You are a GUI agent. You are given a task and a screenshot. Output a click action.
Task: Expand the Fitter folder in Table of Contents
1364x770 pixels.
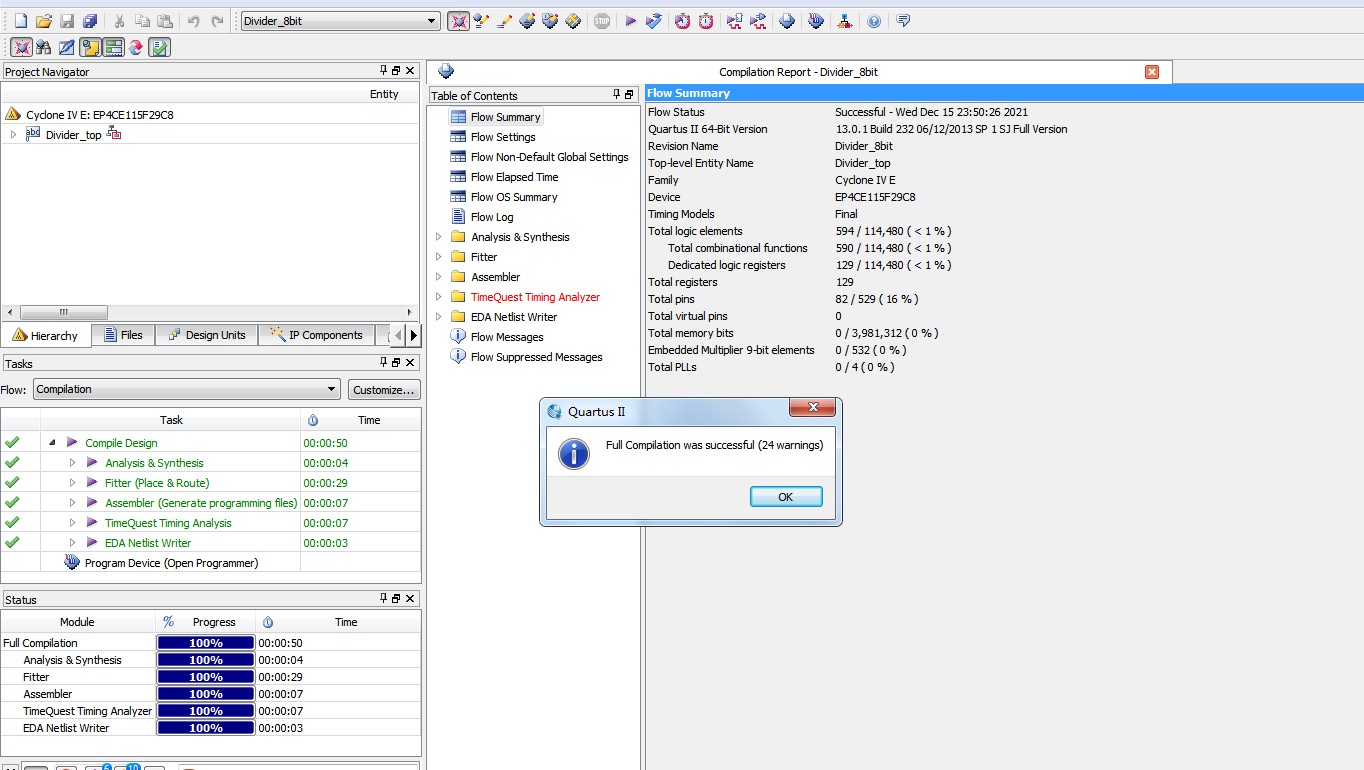point(438,257)
